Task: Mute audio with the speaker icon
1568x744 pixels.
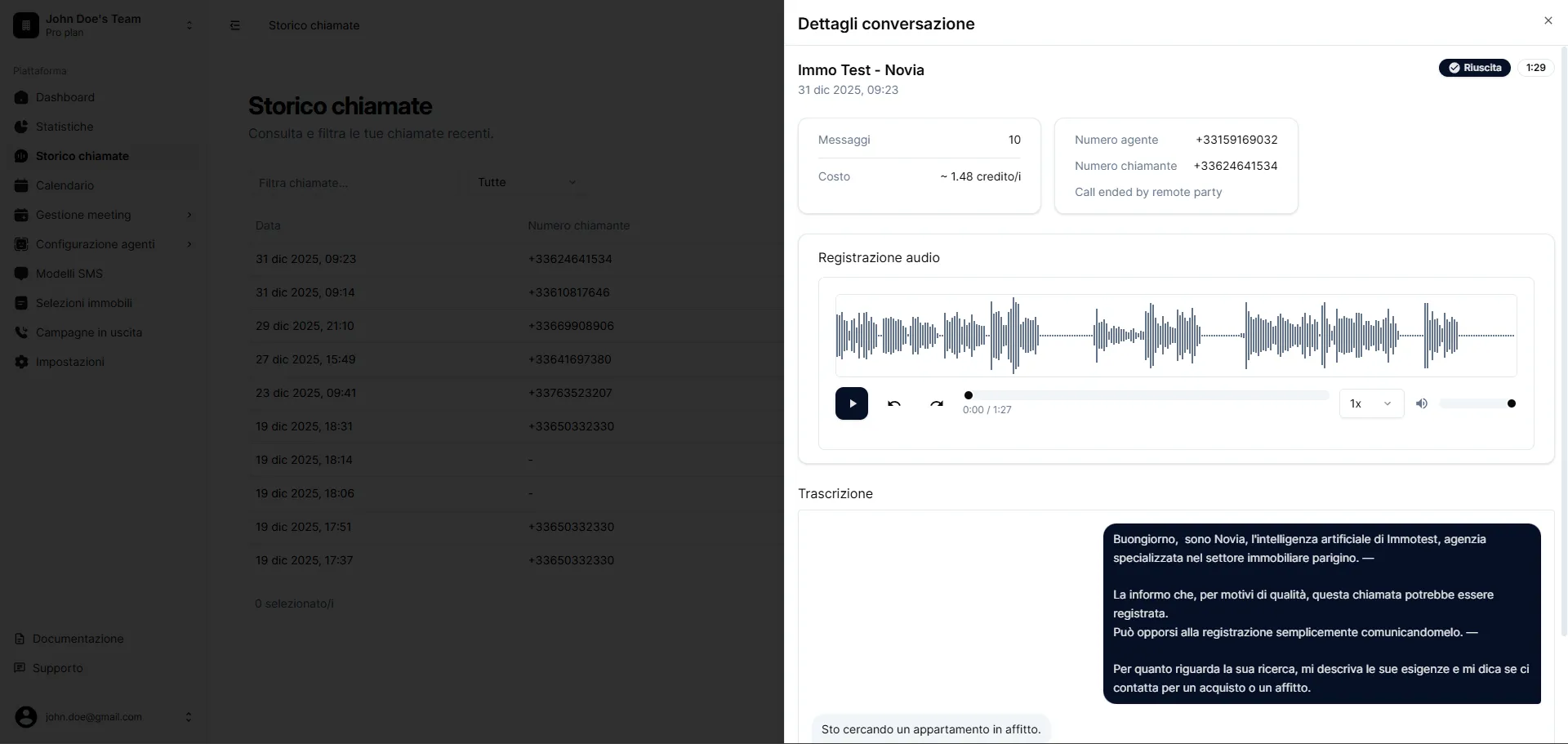Action: [1422, 403]
